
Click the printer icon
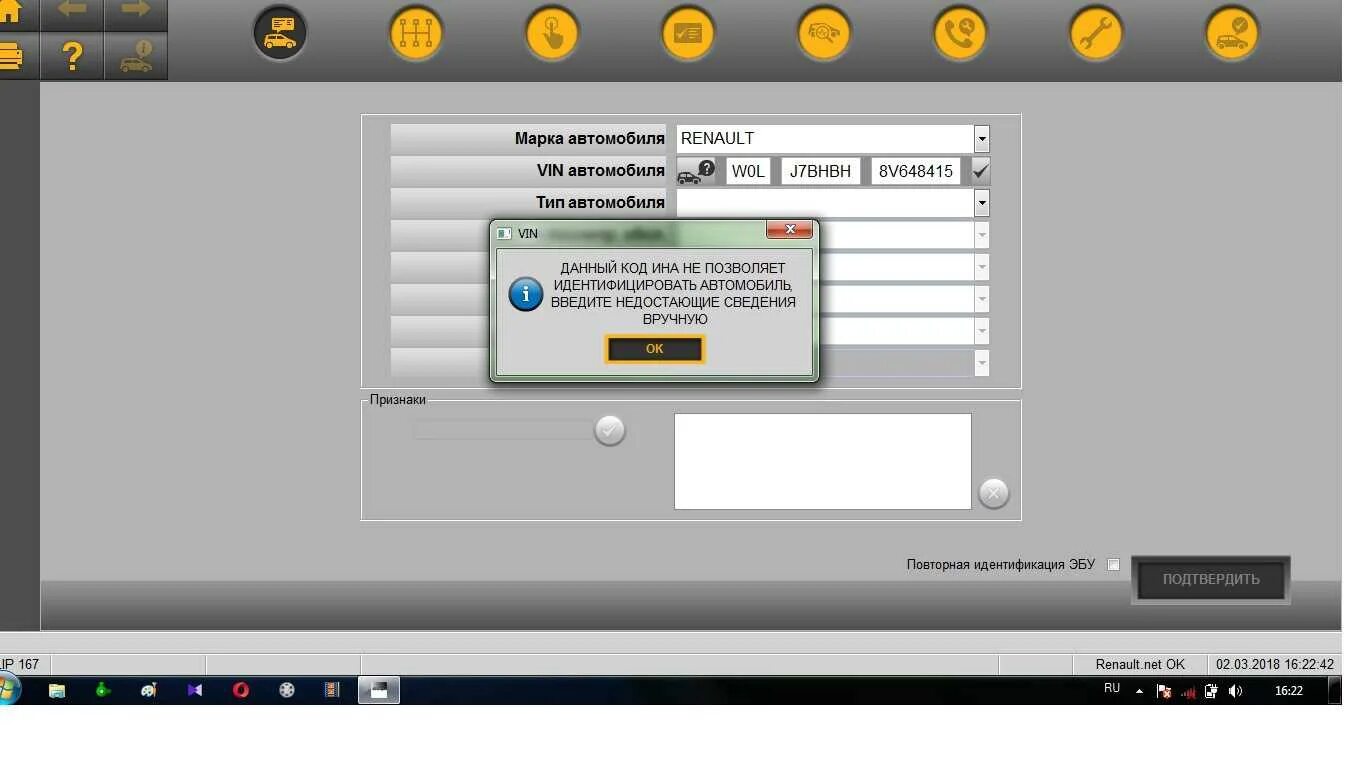click(10, 56)
